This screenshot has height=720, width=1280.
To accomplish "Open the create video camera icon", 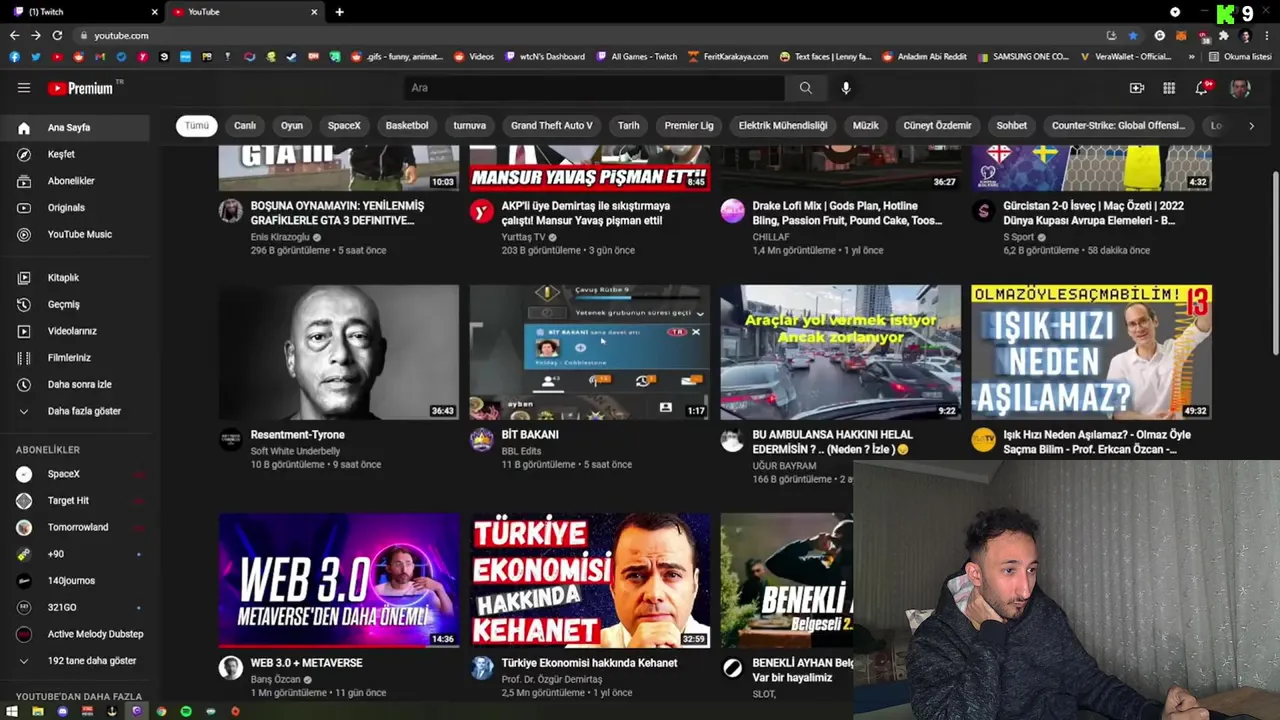I will coord(1137,88).
